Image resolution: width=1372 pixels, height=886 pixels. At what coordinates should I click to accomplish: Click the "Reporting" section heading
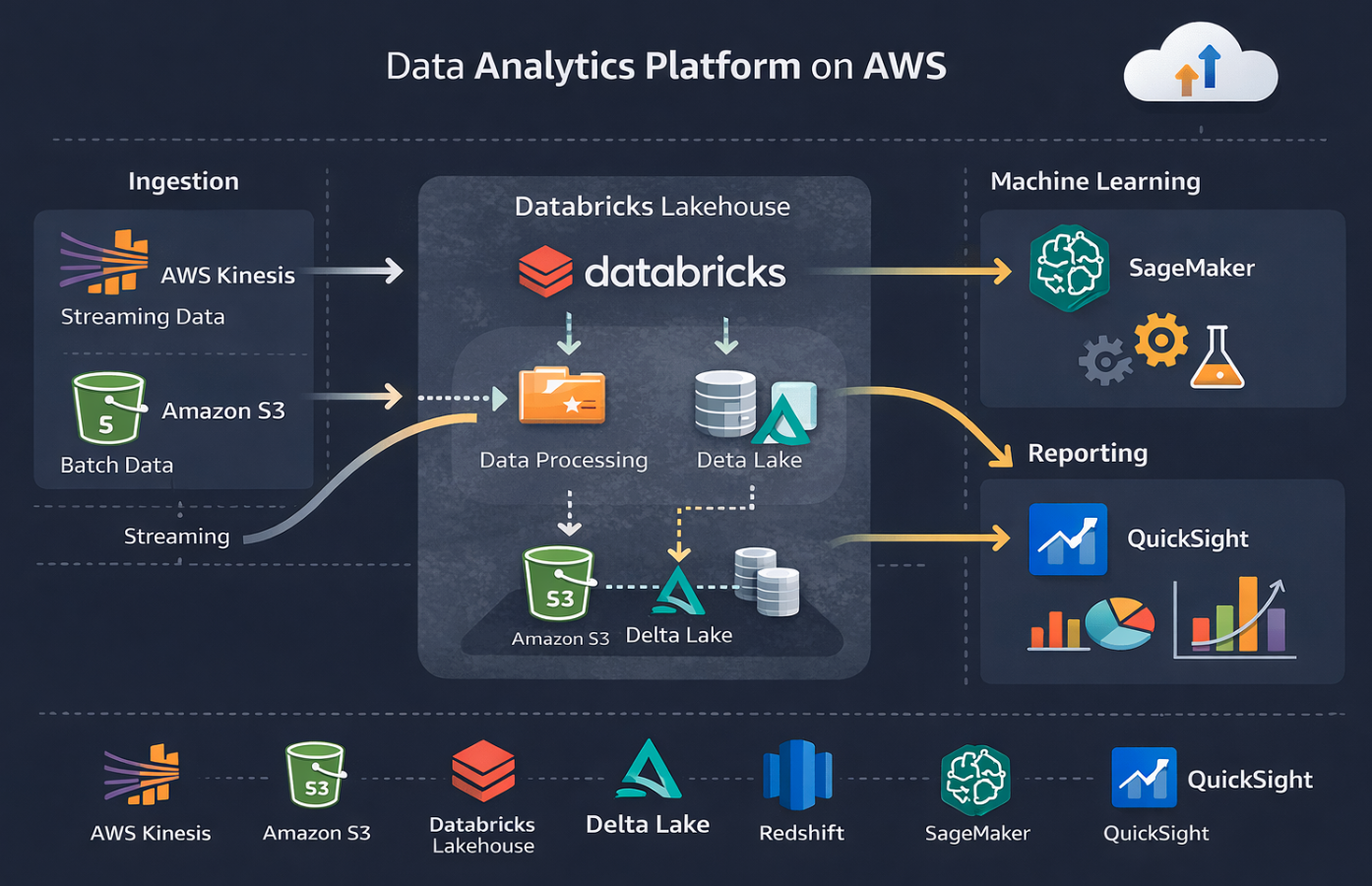[1088, 453]
